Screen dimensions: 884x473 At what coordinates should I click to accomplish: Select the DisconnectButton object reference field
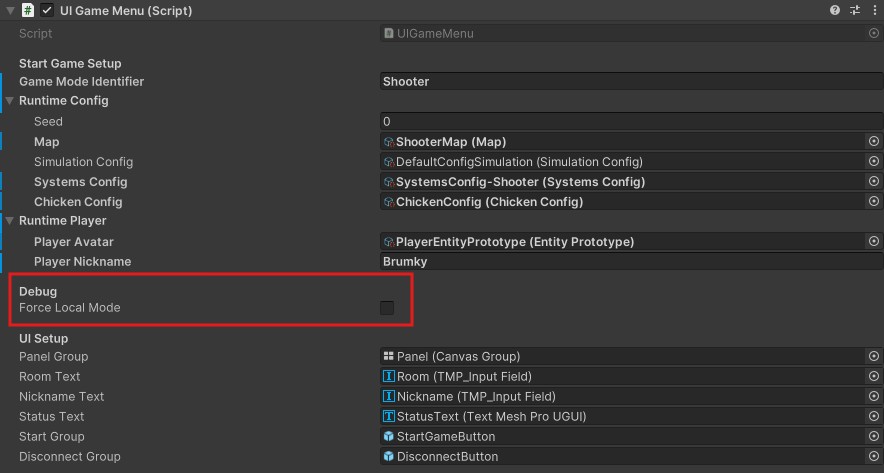point(620,457)
